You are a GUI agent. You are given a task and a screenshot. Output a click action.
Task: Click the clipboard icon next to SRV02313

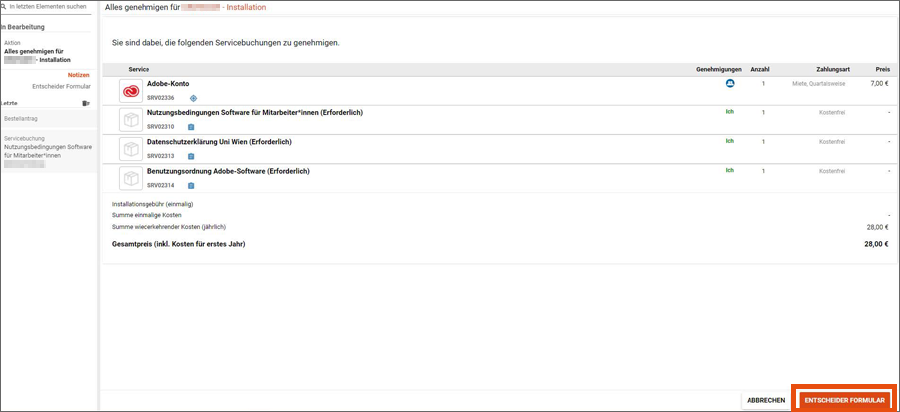pyautogui.click(x=191, y=156)
